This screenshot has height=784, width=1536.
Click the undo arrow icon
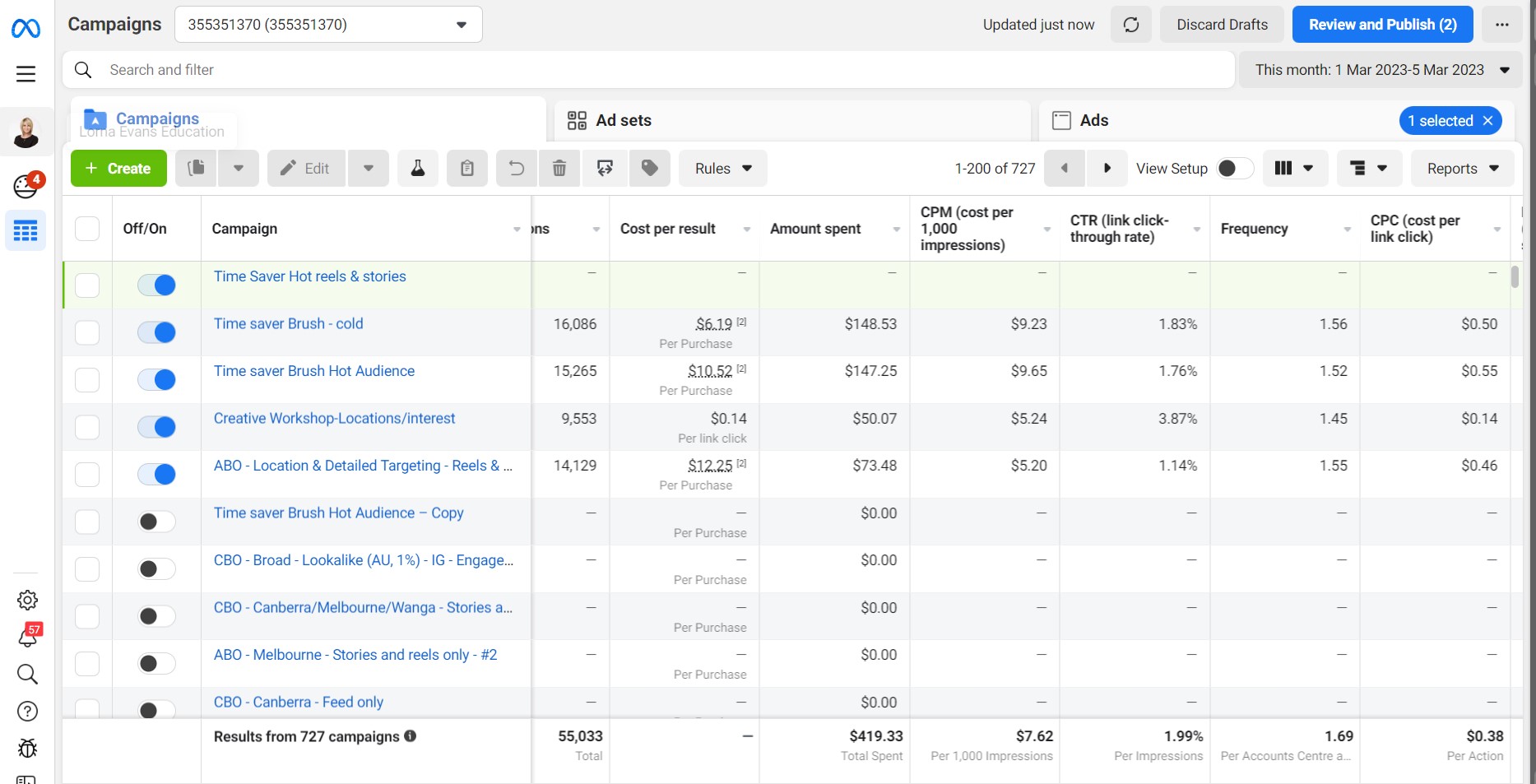click(516, 169)
